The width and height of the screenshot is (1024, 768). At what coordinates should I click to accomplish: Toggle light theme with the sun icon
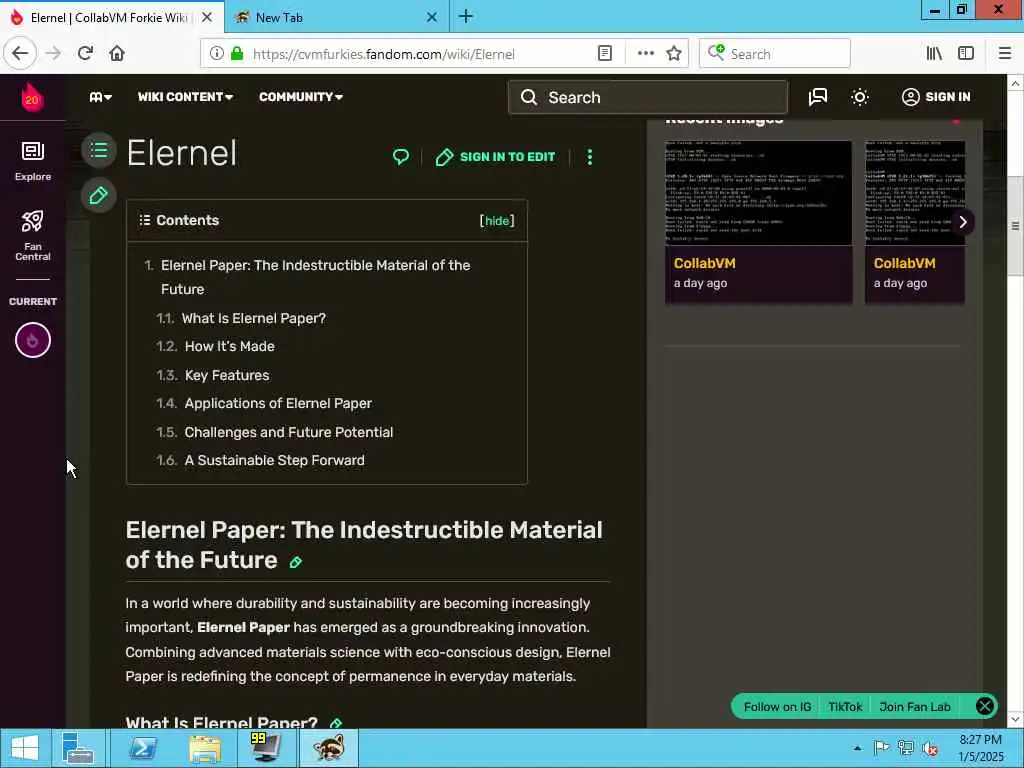(860, 97)
